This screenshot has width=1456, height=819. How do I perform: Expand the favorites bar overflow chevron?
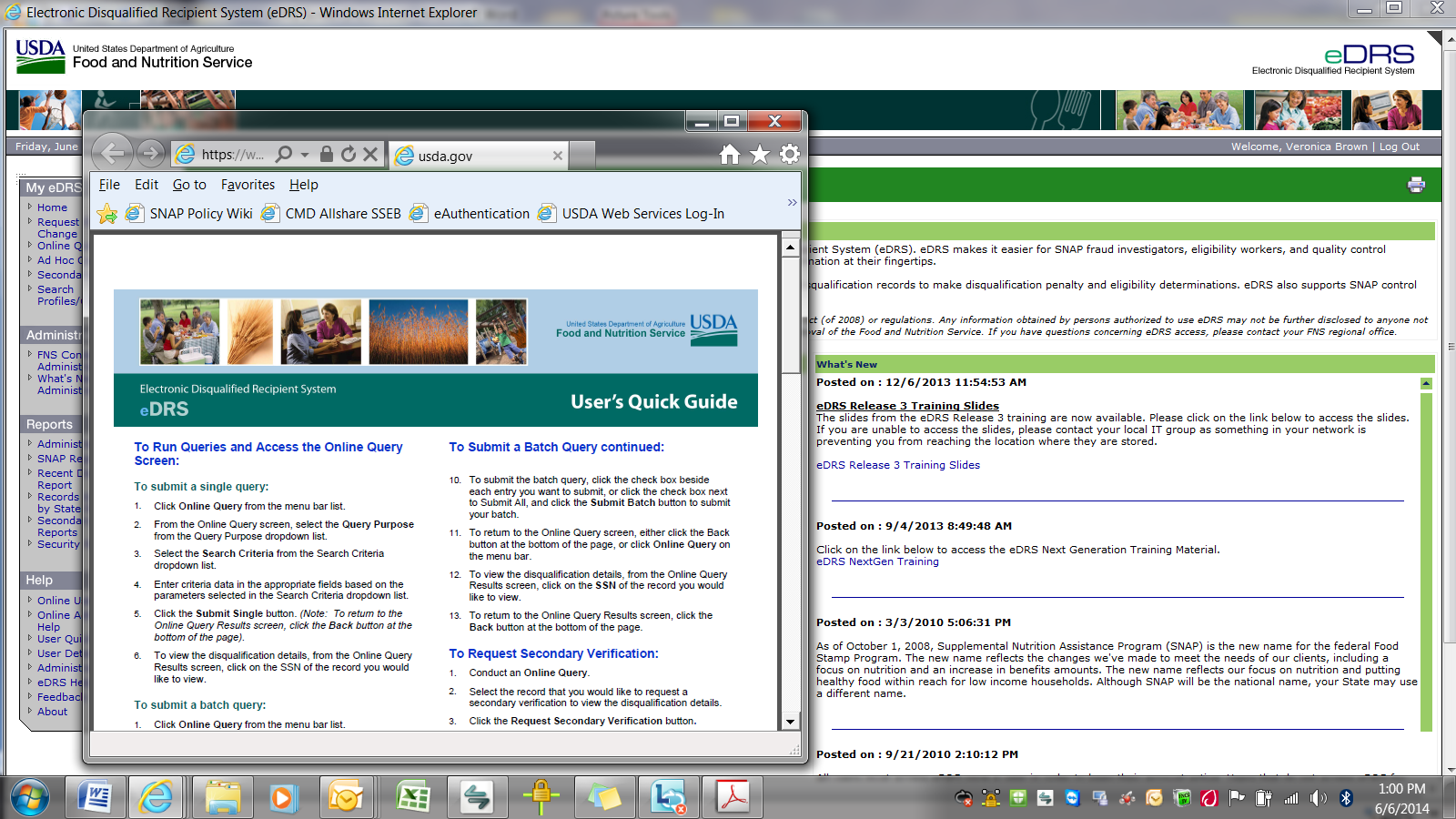click(x=793, y=202)
